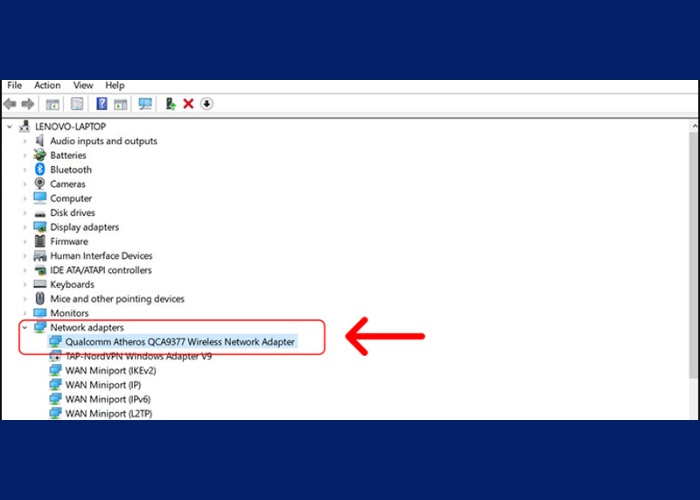Click the Batteries category icon
The image size is (700, 500).
pos(40,156)
